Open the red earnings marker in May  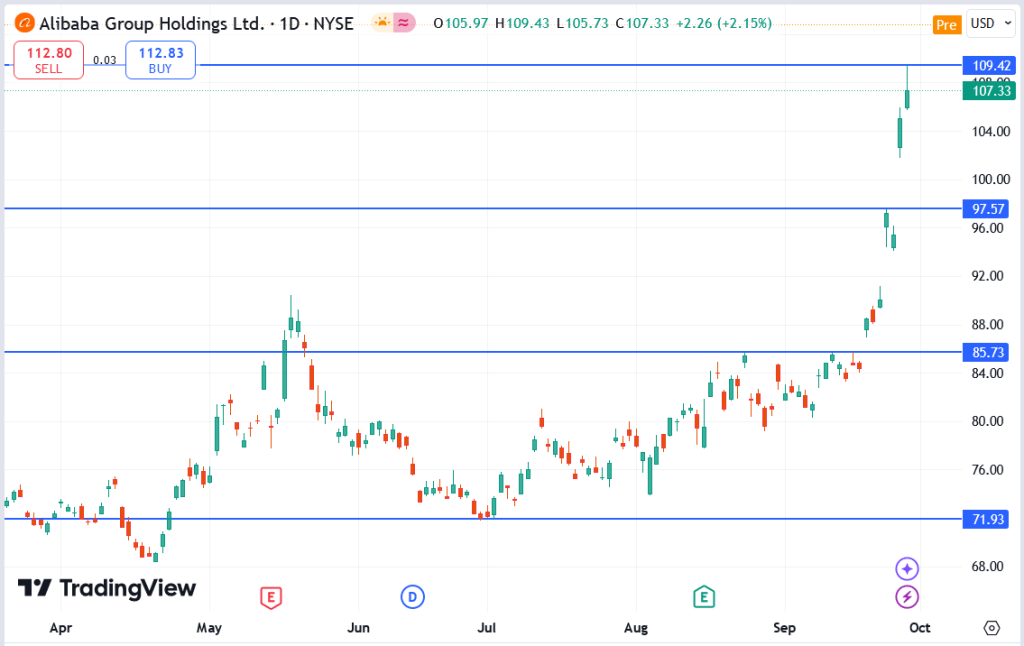271,597
